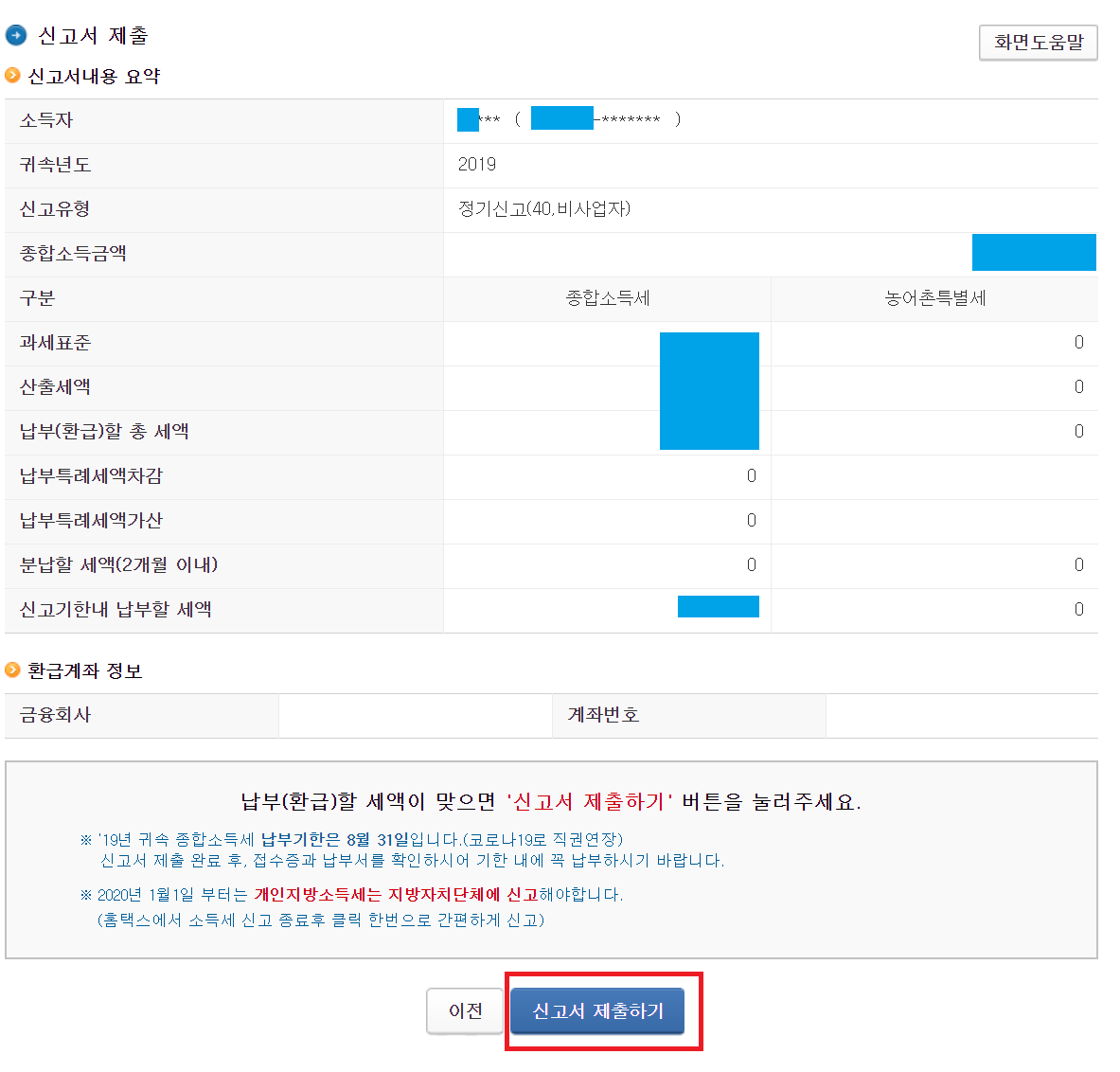
Task: Click the 납부특례세액차감 row label
Action: click(x=91, y=476)
